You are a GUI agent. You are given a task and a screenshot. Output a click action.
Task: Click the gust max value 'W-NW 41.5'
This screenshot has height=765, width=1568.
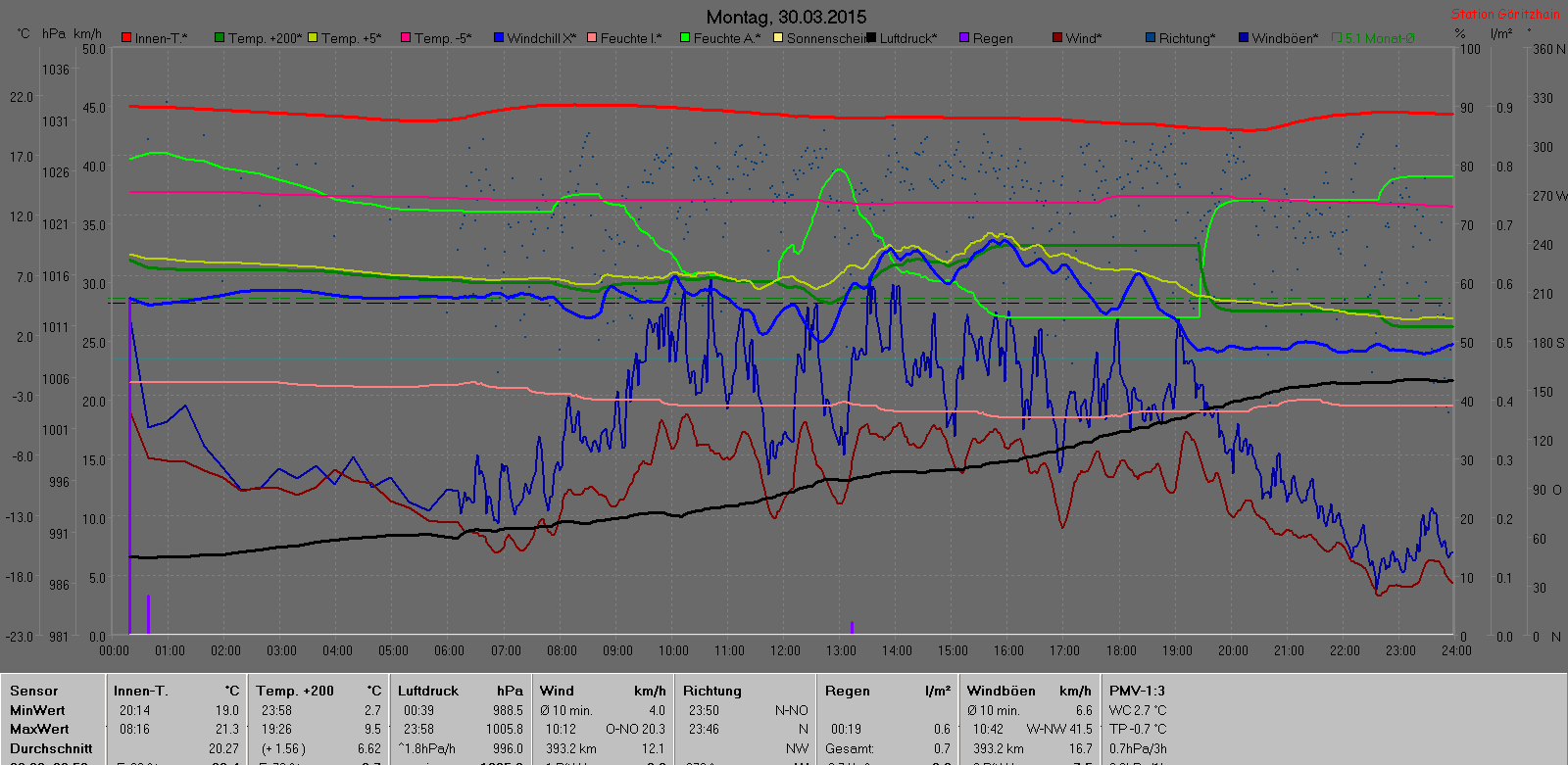[x=1059, y=729]
